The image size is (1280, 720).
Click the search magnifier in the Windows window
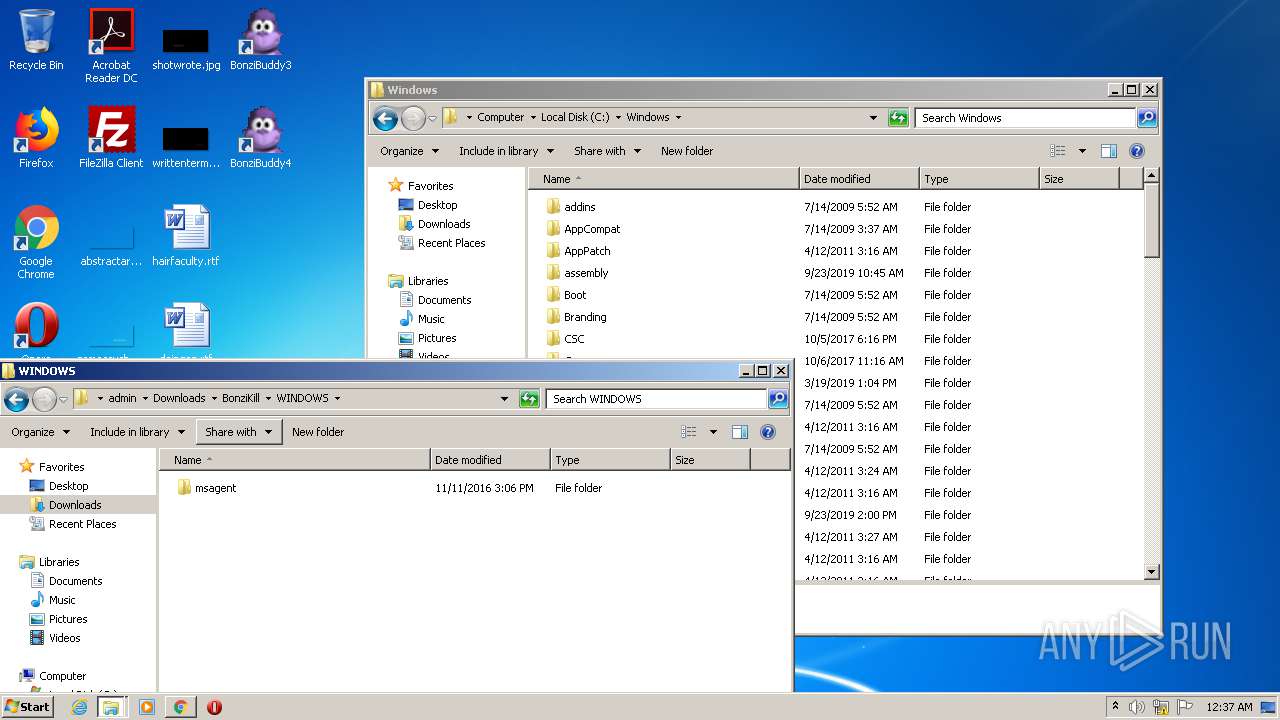1147,118
